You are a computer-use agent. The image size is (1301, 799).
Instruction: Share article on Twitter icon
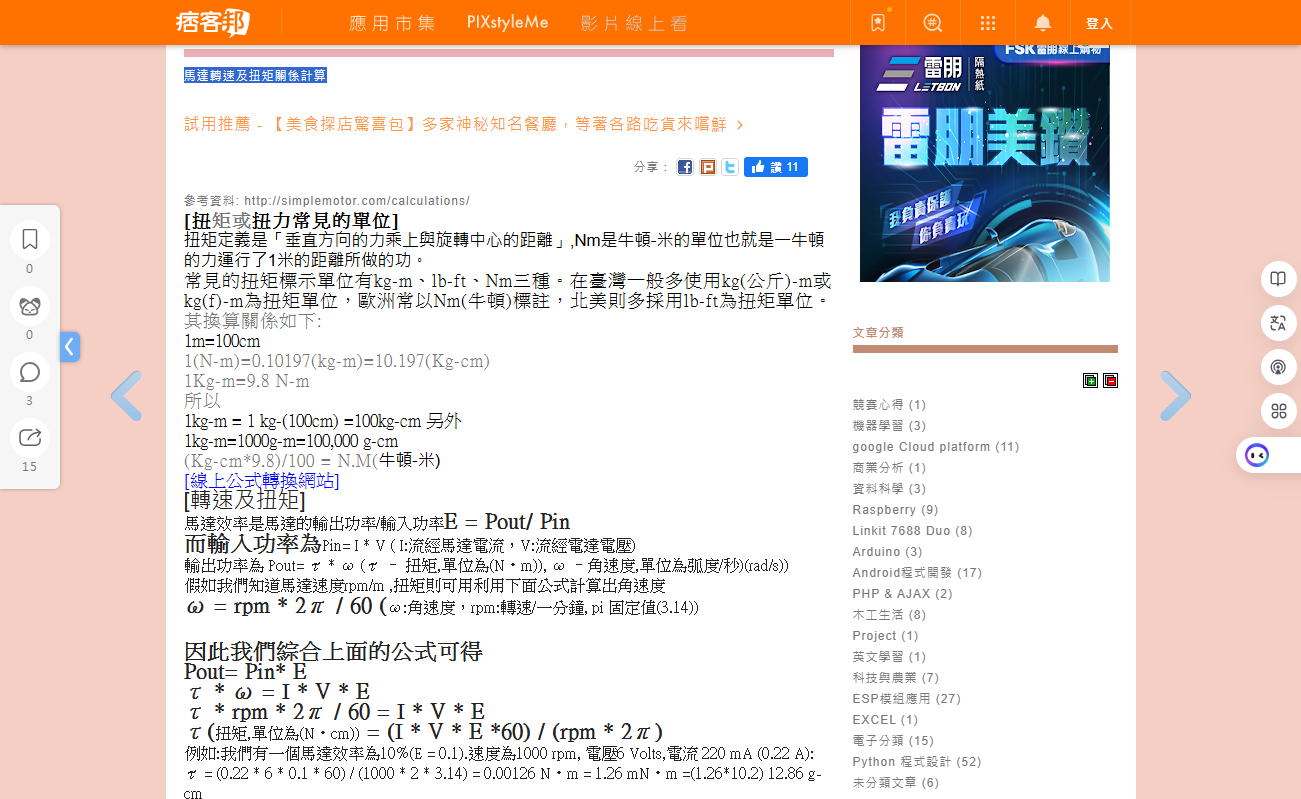(x=730, y=167)
